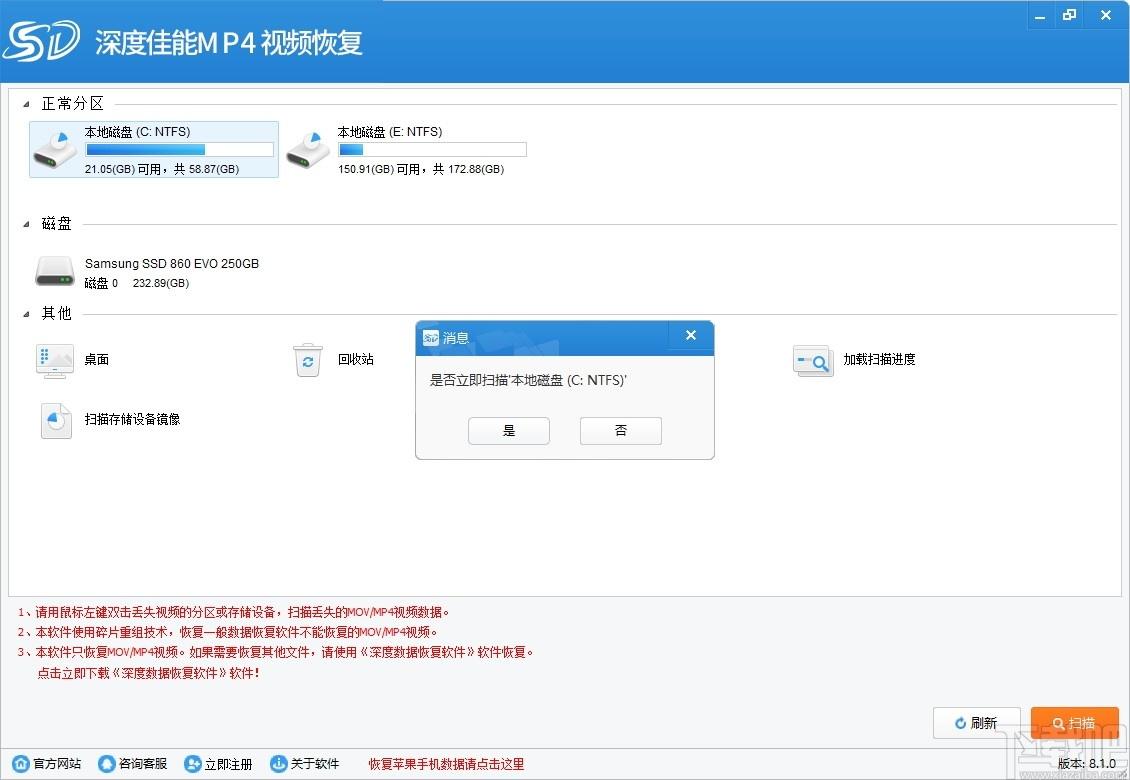
Task: Select the local disk C: drive icon
Action: tap(55, 150)
